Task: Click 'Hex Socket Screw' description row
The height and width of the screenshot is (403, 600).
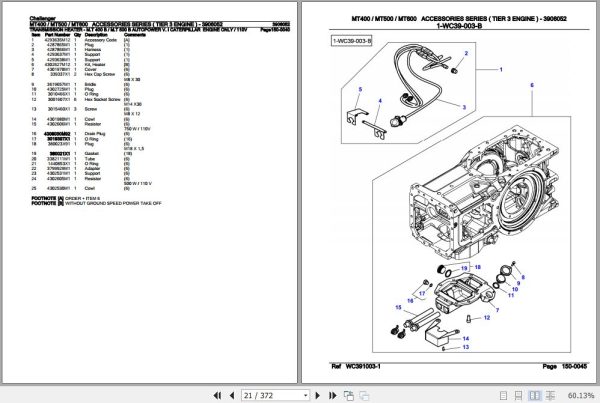Action: pyautogui.click(x=103, y=99)
